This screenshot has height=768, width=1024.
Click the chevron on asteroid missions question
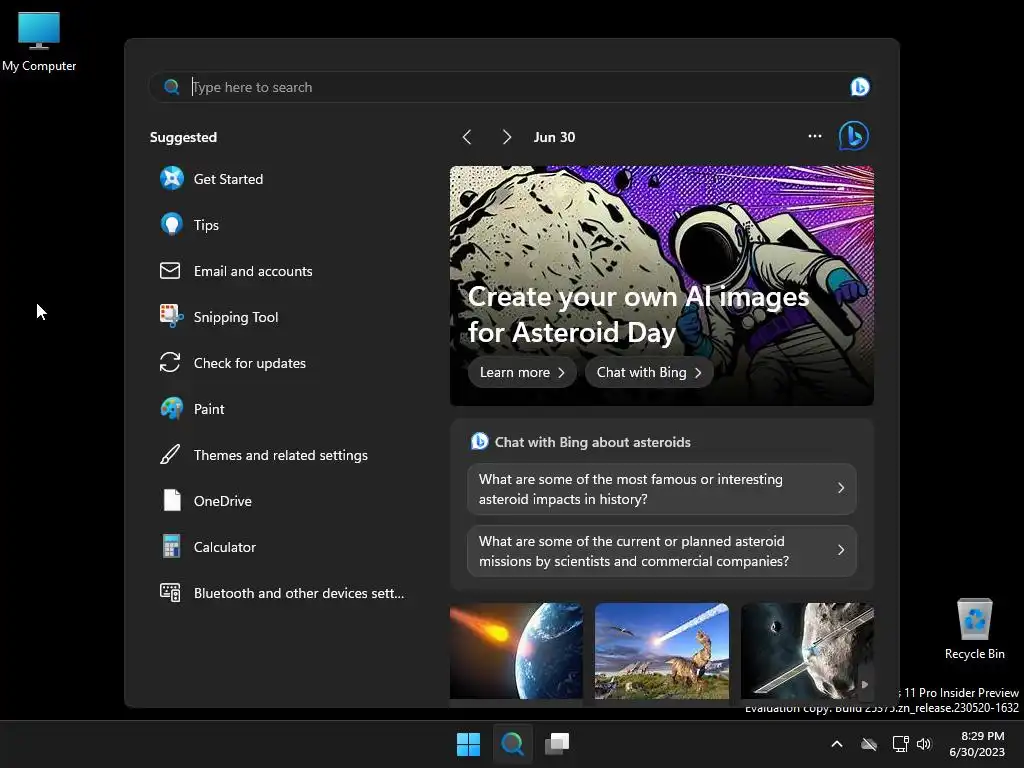click(841, 551)
